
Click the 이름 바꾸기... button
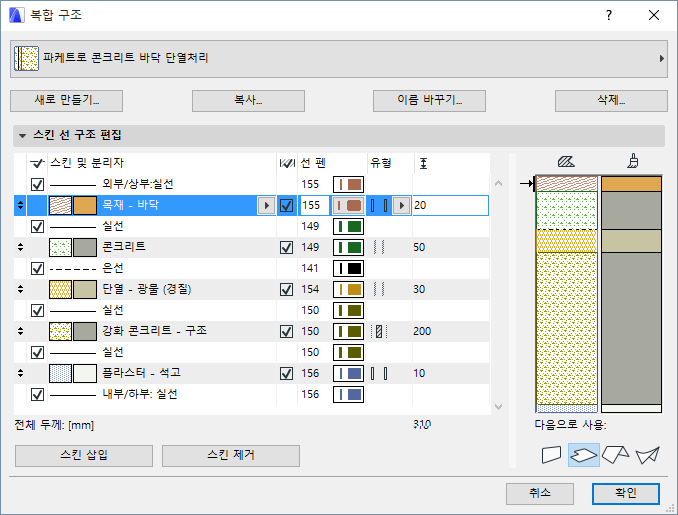click(429, 101)
